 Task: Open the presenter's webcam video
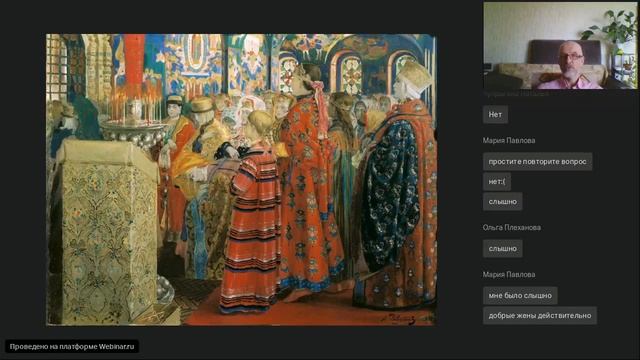[x=560, y=45]
